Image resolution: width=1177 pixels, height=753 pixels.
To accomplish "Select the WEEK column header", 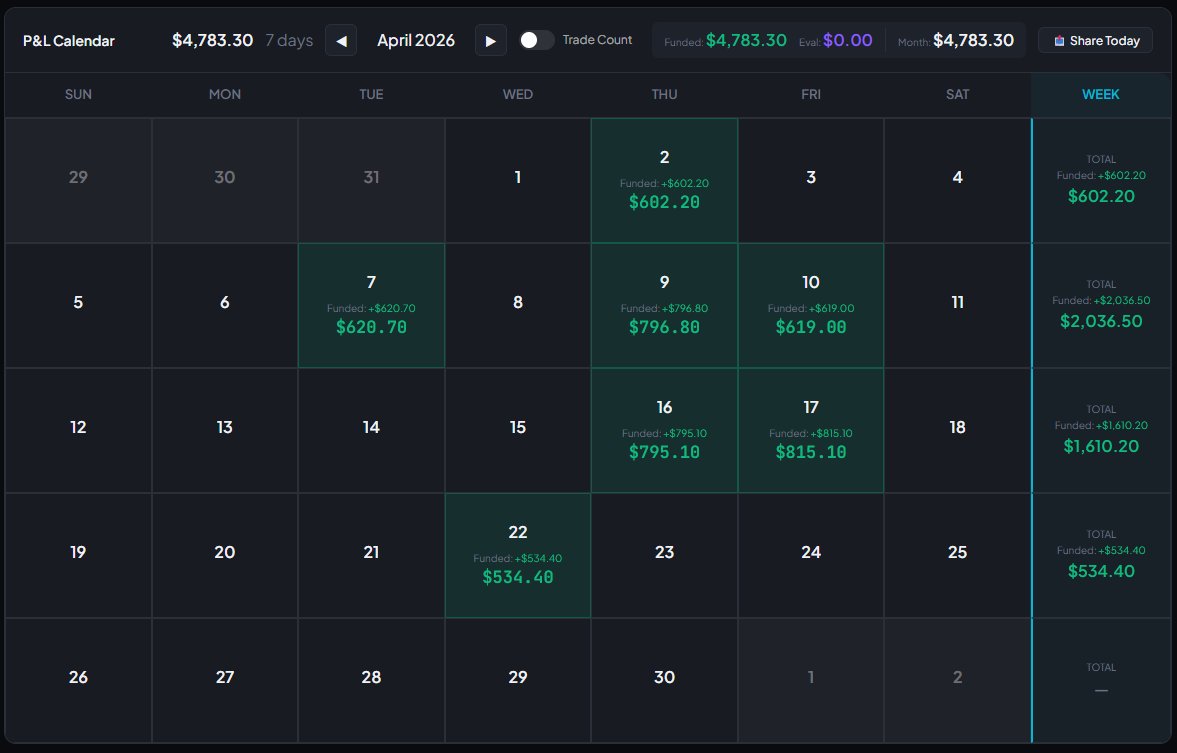I will pos(1100,95).
